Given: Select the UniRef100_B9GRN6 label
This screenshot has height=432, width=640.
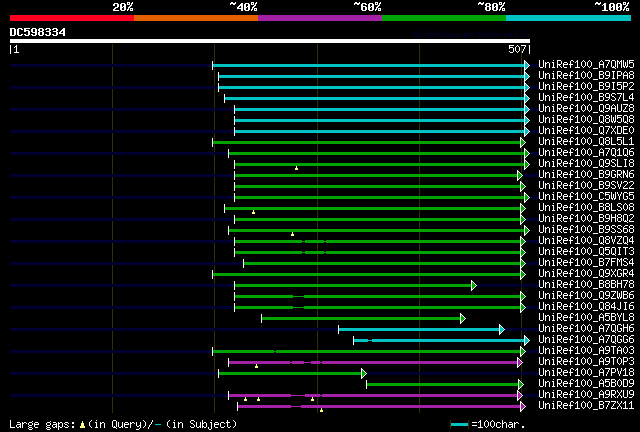Looking at the screenshot, I should tap(586, 174).
